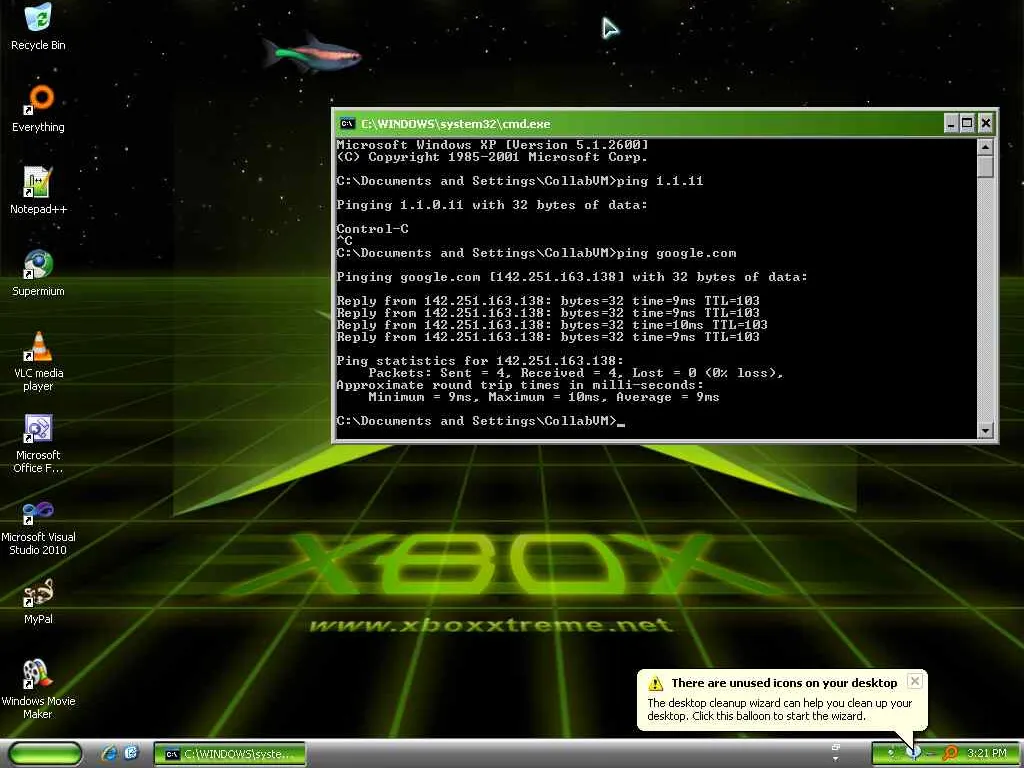
Task: Click the swimming fish desktop mascot
Action: (312, 54)
